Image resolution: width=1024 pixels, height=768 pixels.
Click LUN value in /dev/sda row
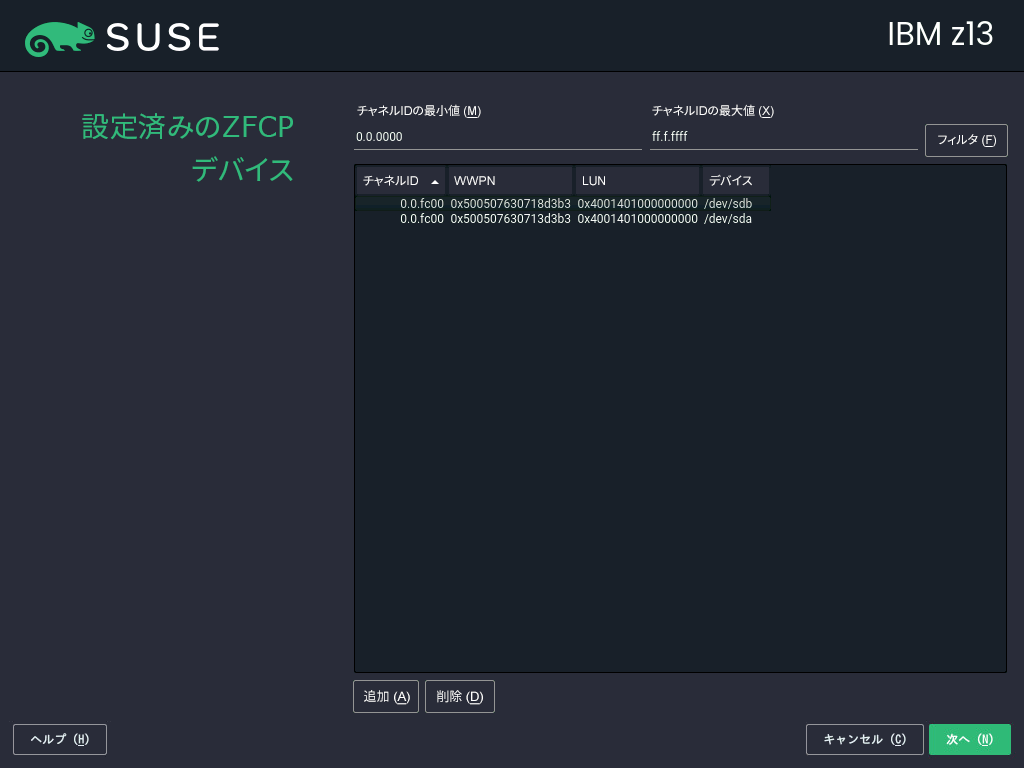(x=637, y=219)
